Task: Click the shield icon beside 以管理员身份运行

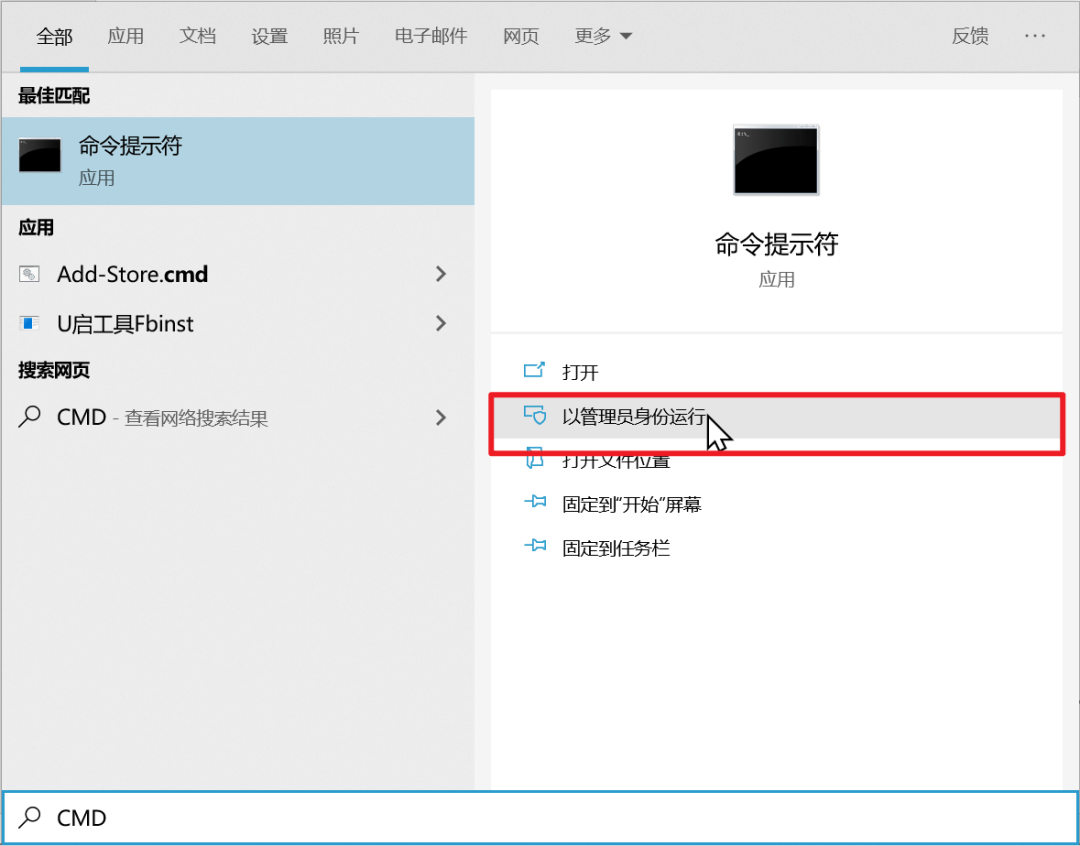Action: pos(533,416)
